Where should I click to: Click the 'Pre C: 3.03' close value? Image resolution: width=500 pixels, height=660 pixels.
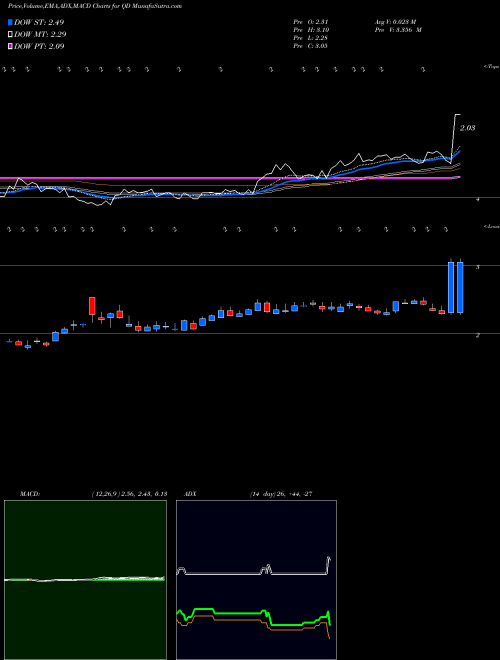tap(311, 46)
